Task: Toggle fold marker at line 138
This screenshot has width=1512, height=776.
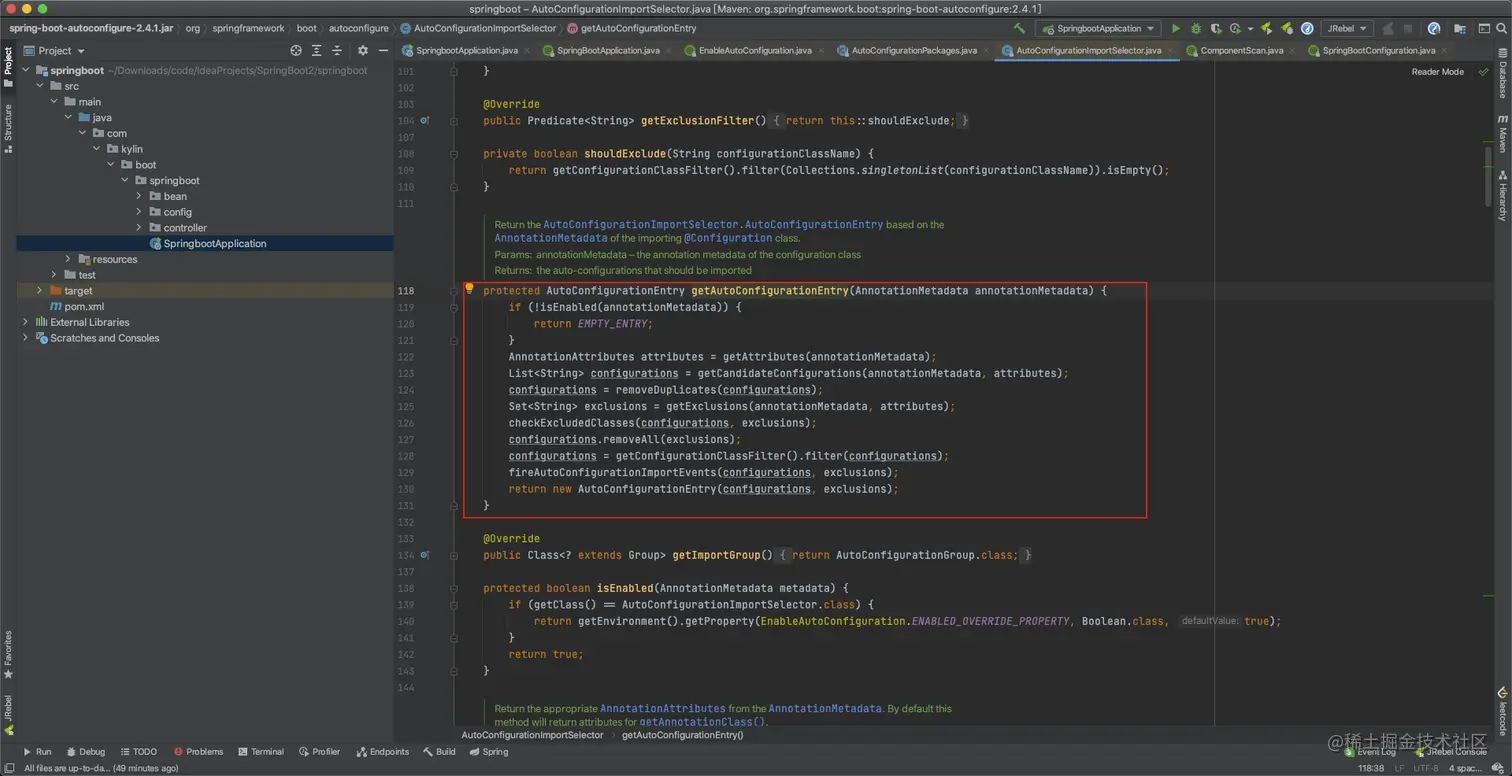Action: coord(453,589)
